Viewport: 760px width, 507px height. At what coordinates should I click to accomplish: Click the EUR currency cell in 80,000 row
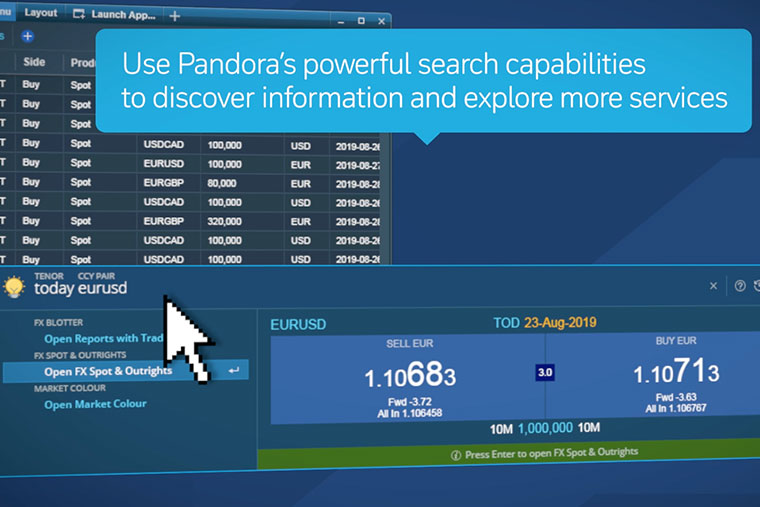click(x=301, y=184)
